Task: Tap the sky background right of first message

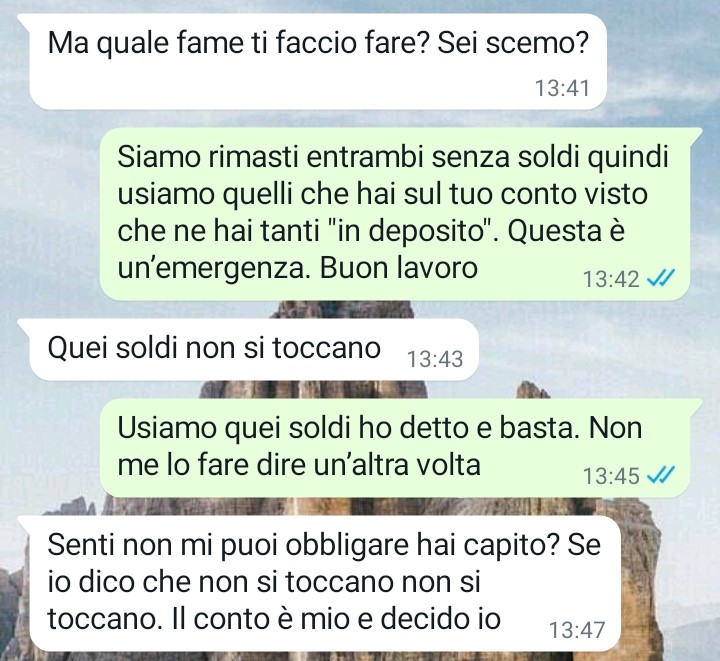Action: coord(661,62)
